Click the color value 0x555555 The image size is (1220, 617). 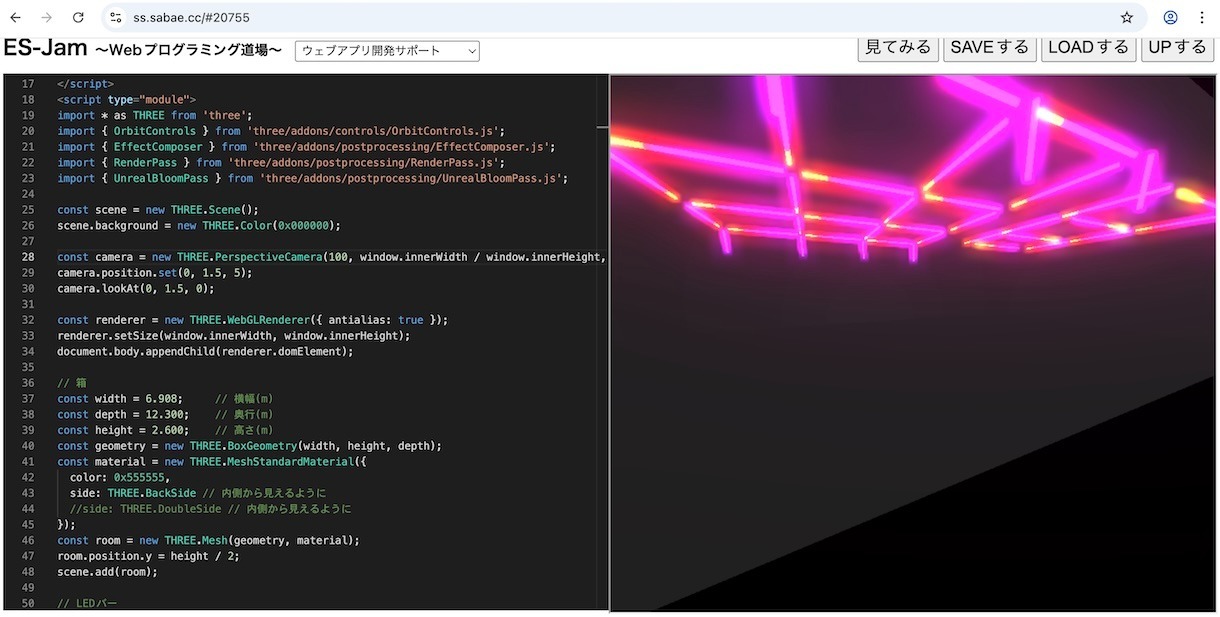pyautogui.click(x=140, y=477)
